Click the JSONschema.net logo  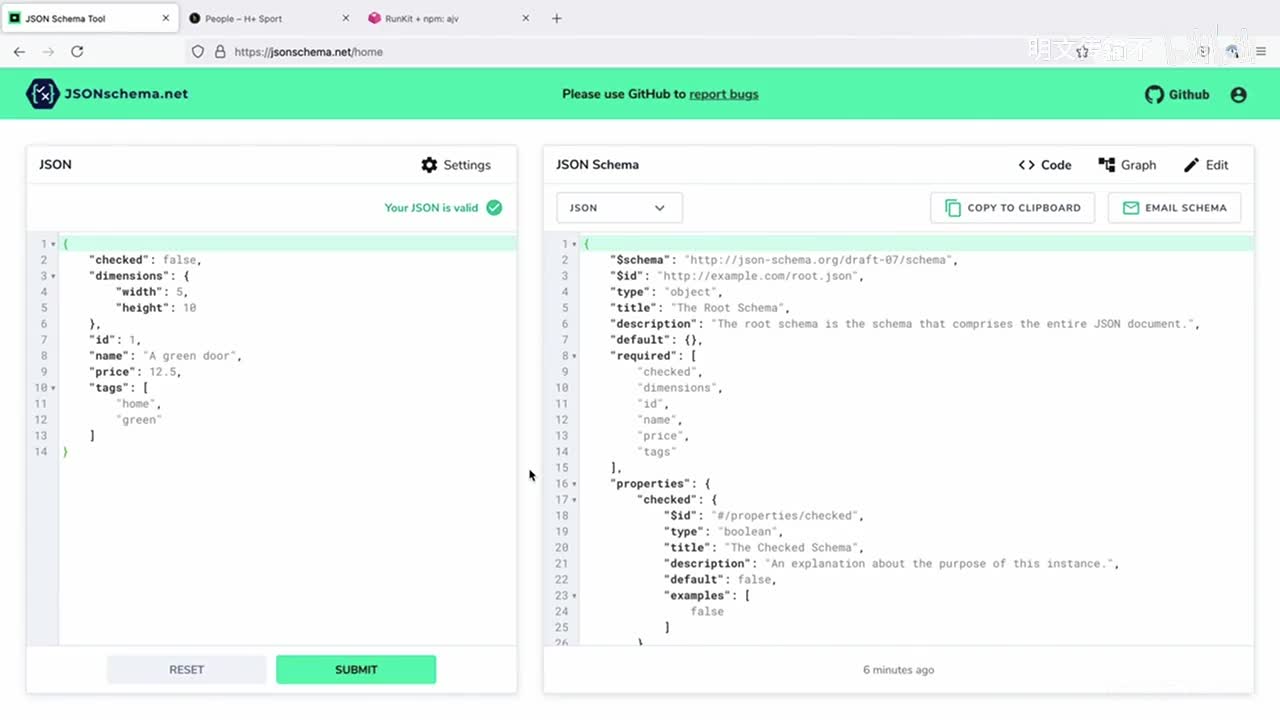(108, 94)
